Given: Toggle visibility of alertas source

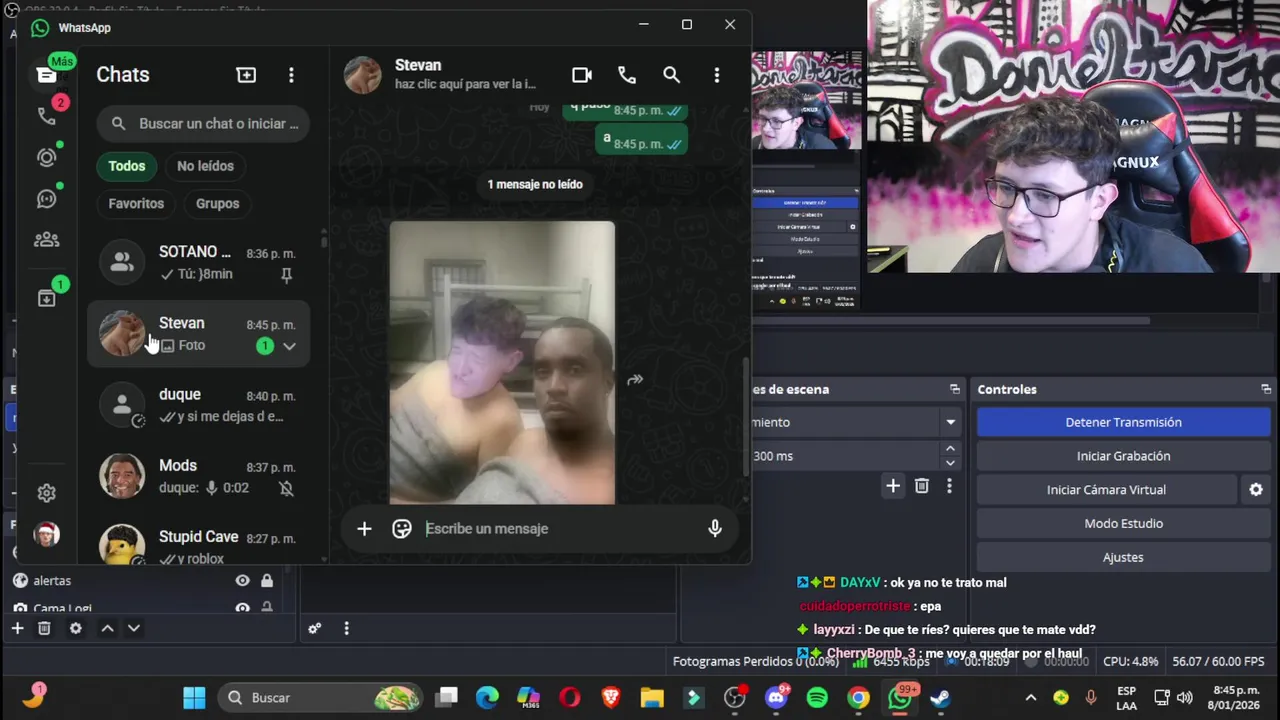Looking at the screenshot, I should coord(242,581).
